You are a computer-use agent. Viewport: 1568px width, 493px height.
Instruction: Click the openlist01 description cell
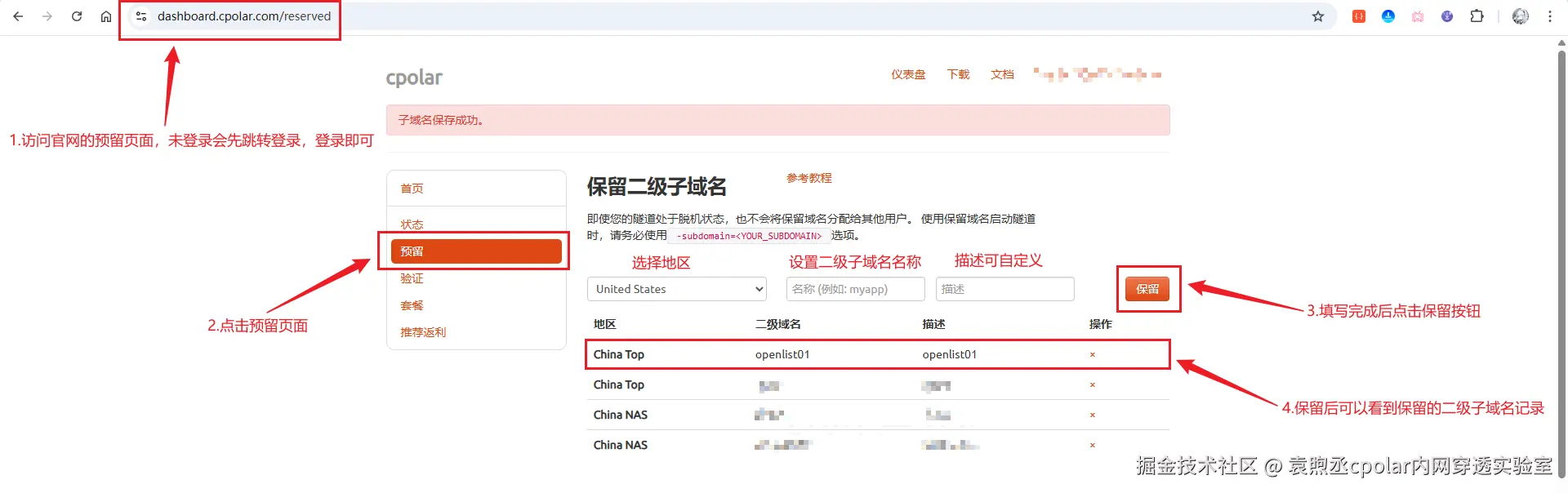[949, 354]
